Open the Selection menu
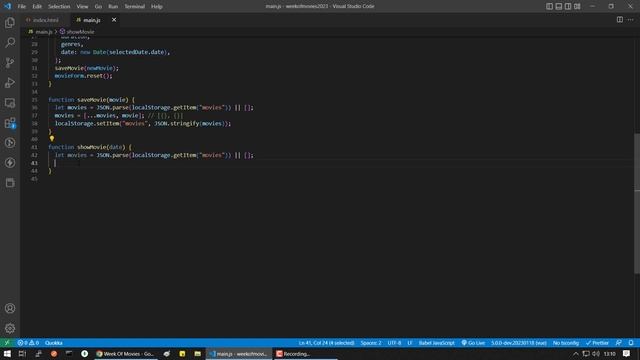Viewport: 640px width, 360px height. (59, 7)
